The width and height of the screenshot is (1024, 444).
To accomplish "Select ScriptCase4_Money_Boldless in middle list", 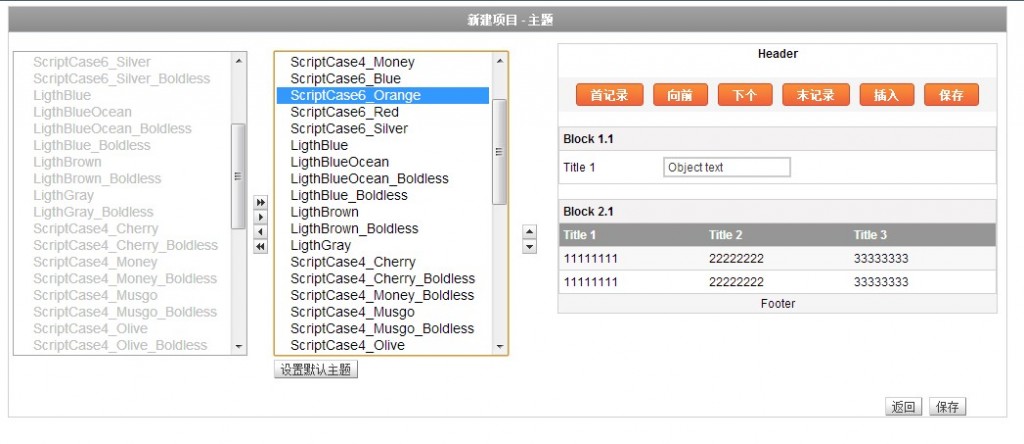I will (383, 295).
